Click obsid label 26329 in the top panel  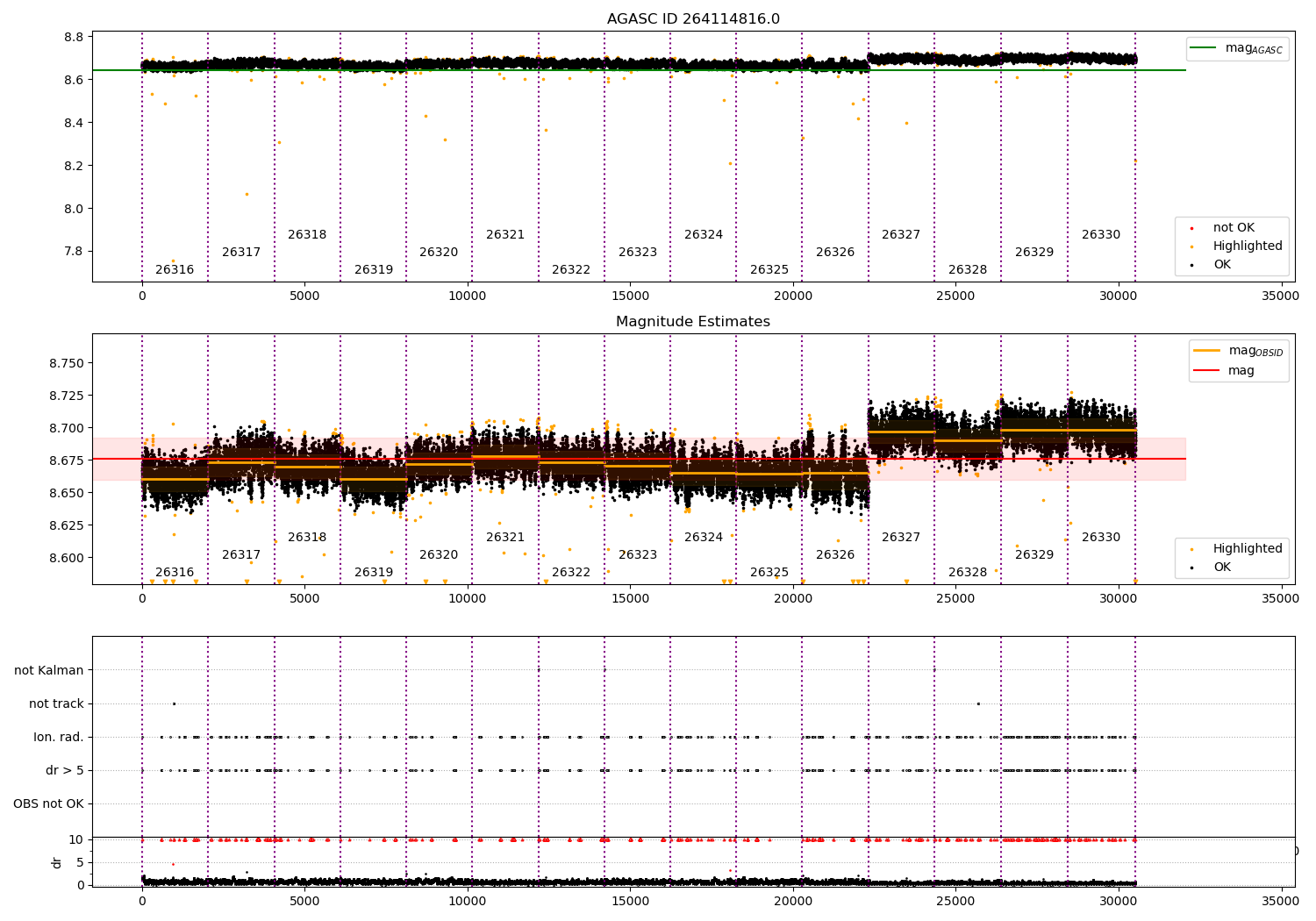point(1034,253)
